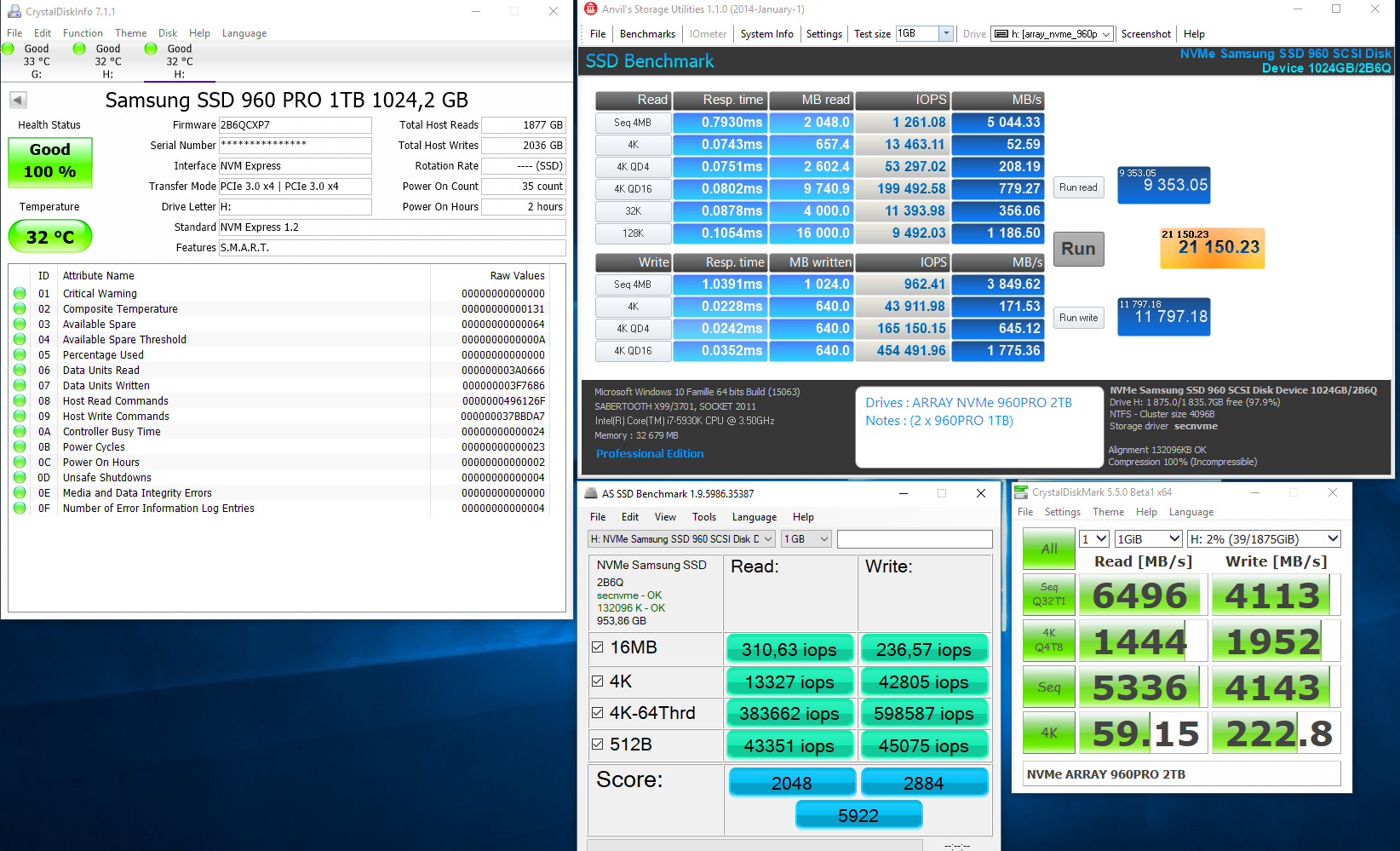Click the IOmeter menu item in Anvil
Image resolution: width=1400 pixels, height=851 pixels.
pos(708,34)
